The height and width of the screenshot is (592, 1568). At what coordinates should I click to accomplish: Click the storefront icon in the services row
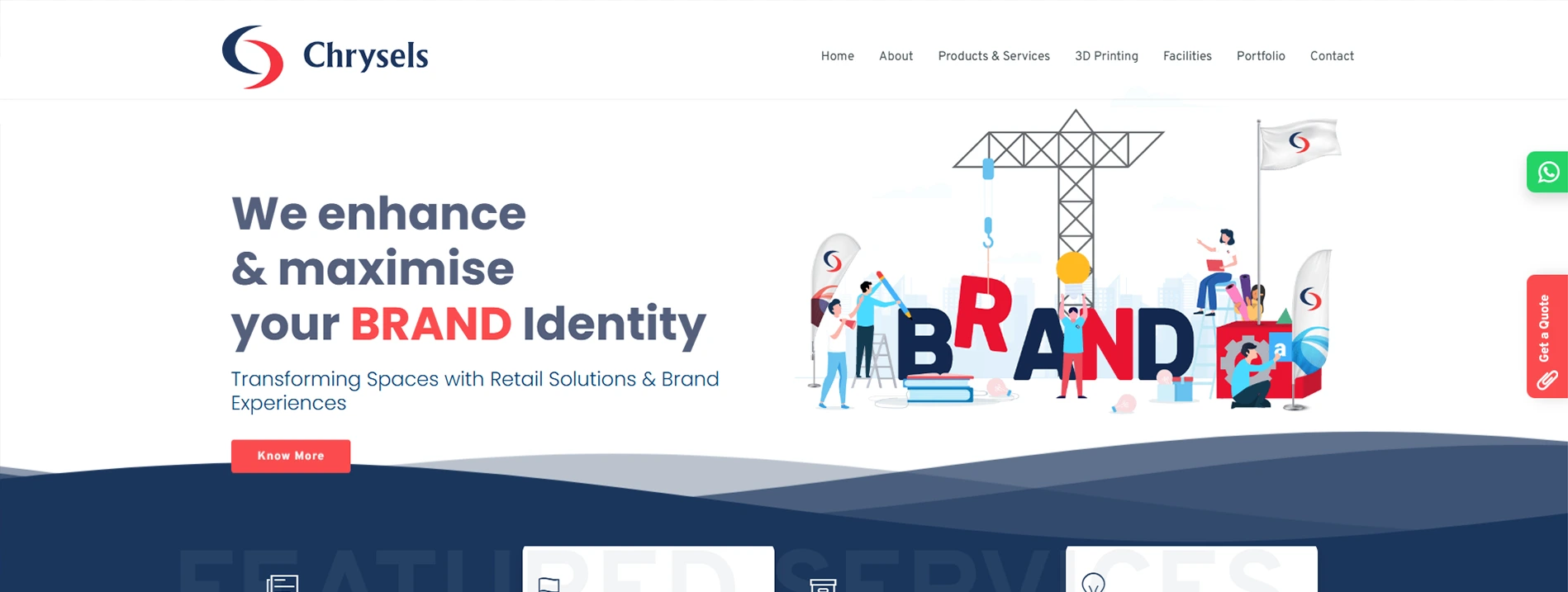click(823, 585)
